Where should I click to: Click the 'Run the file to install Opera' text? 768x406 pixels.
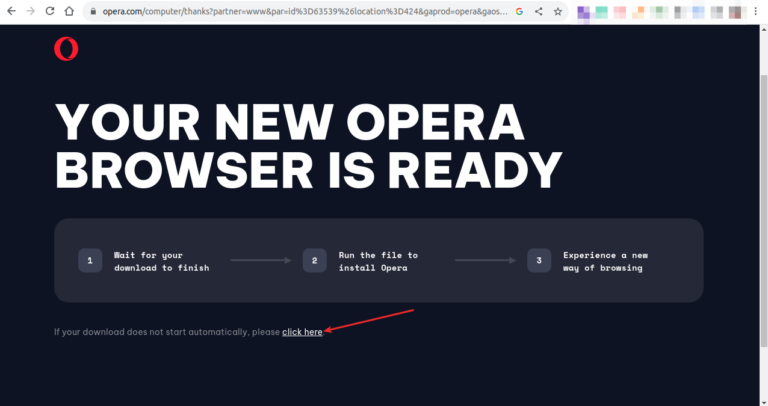click(x=378, y=261)
